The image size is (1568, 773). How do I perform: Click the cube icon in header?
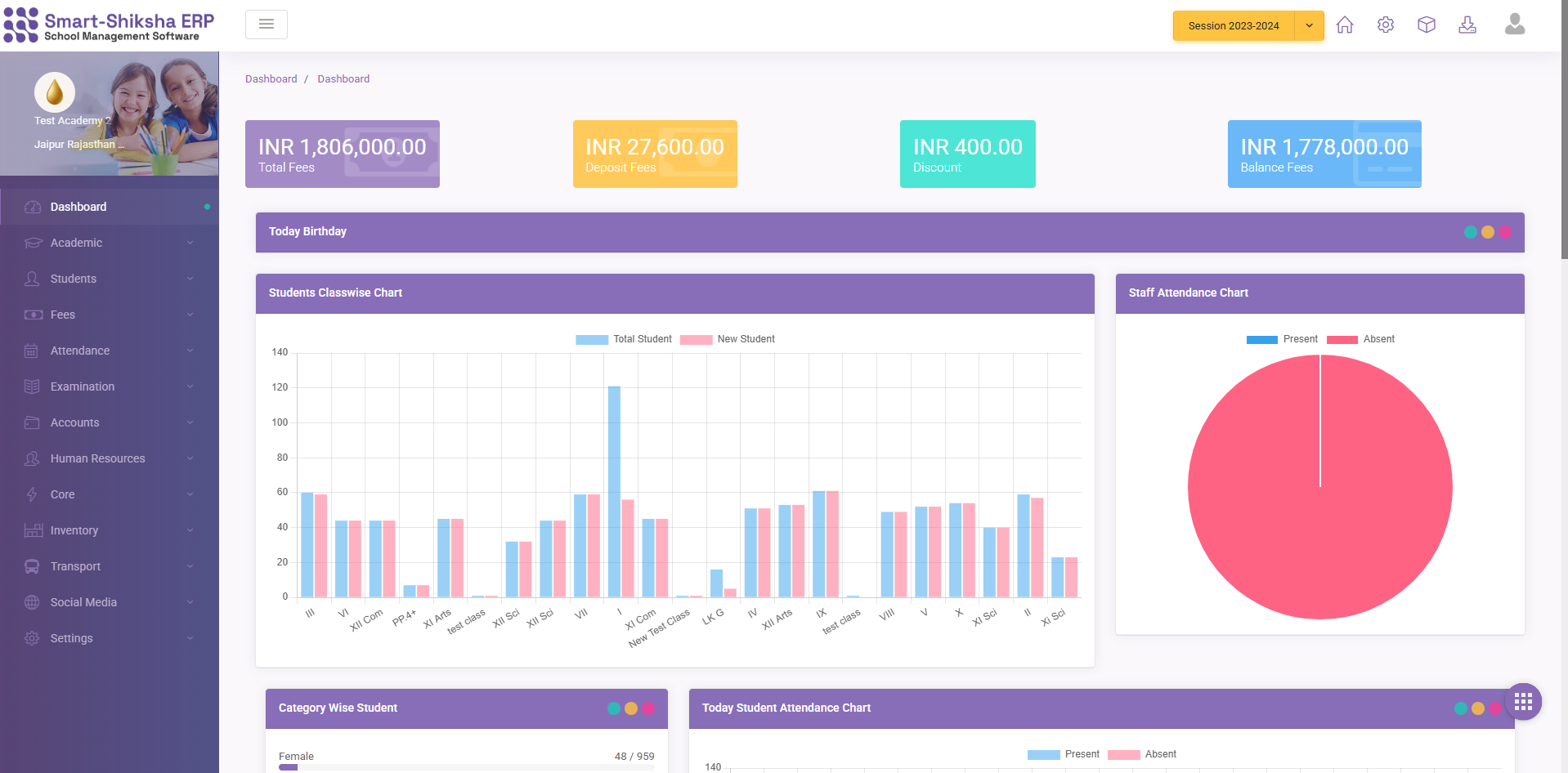pos(1427,25)
